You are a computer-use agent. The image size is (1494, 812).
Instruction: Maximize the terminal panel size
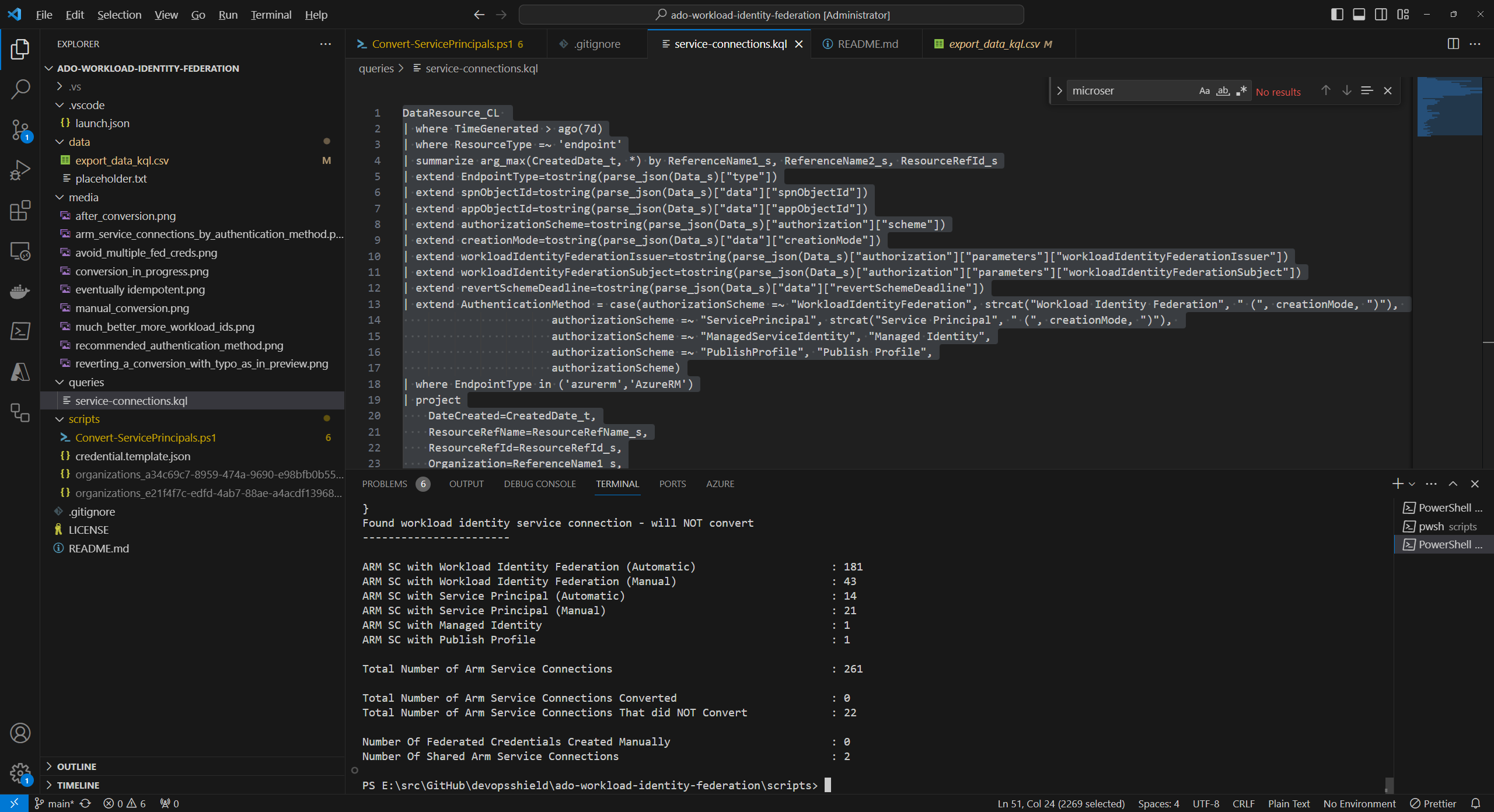click(x=1453, y=484)
